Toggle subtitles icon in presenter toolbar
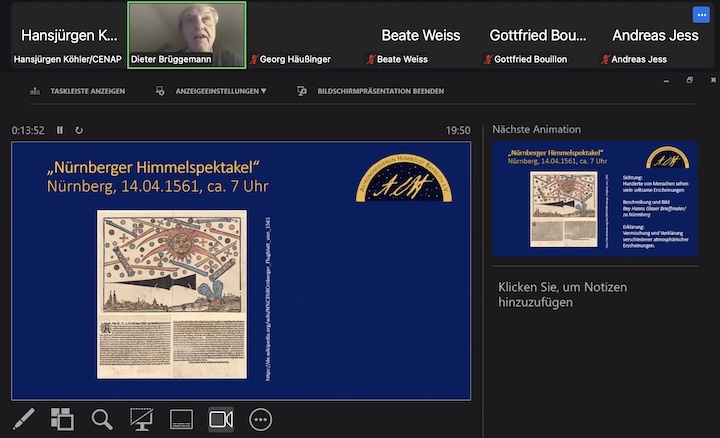 (181, 419)
